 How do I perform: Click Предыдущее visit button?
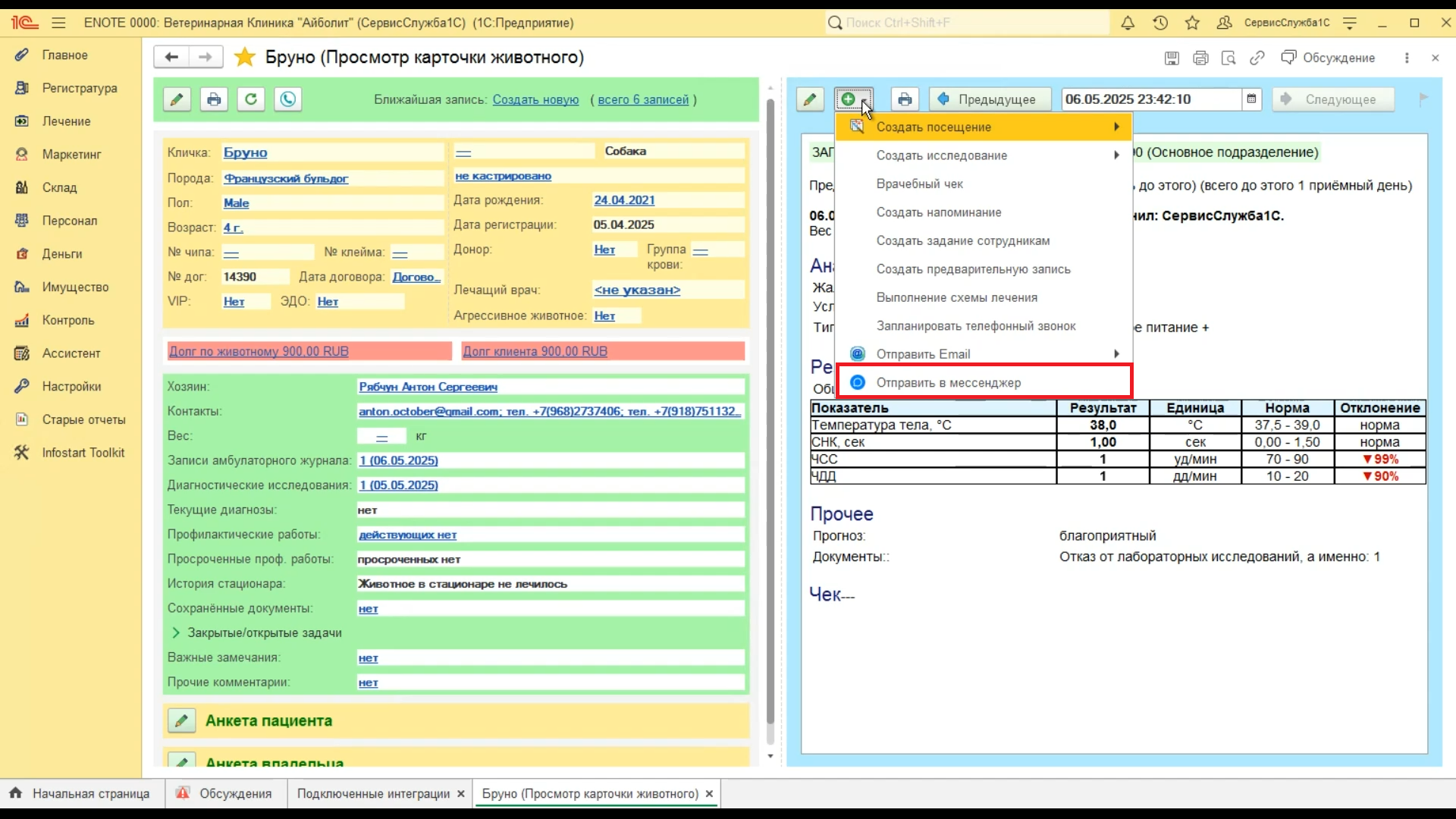[x=990, y=99]
